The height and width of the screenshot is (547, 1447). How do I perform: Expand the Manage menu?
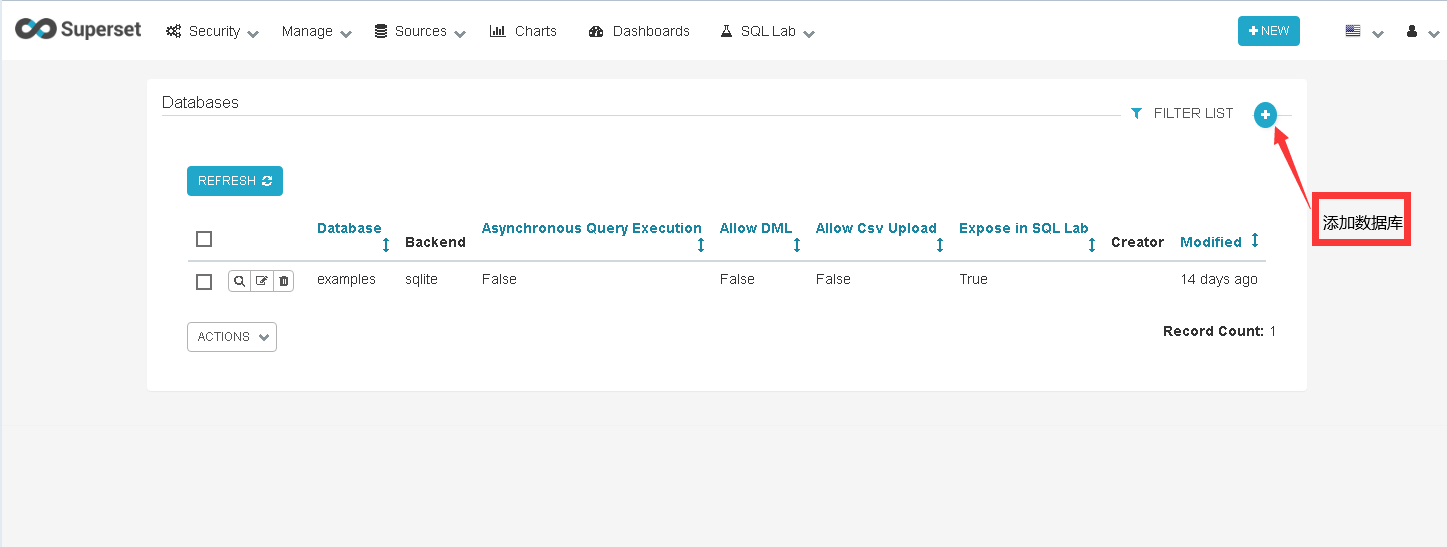[317, 31]
